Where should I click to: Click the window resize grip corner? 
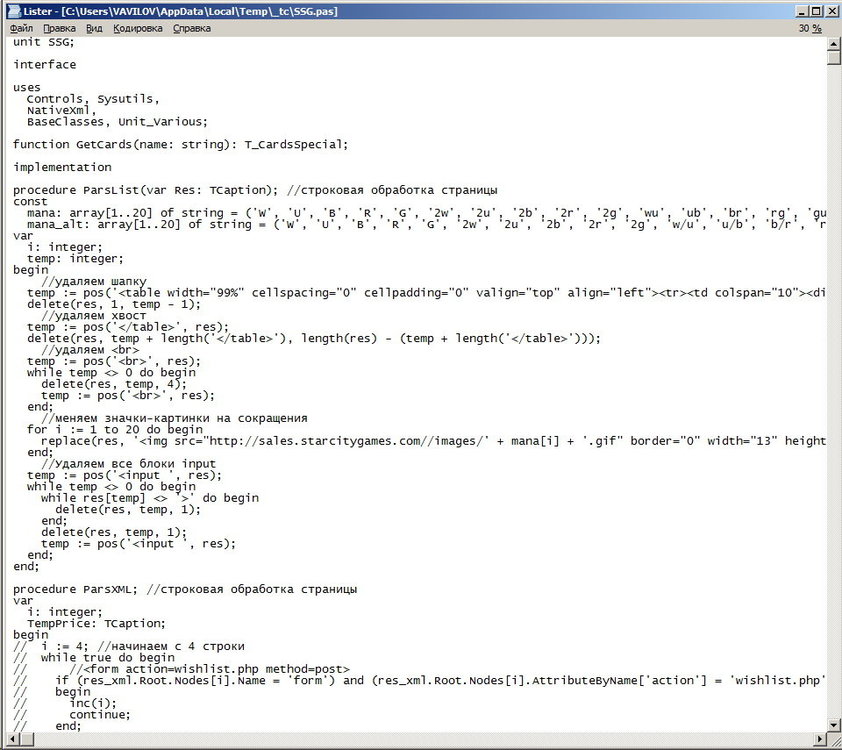833,741
